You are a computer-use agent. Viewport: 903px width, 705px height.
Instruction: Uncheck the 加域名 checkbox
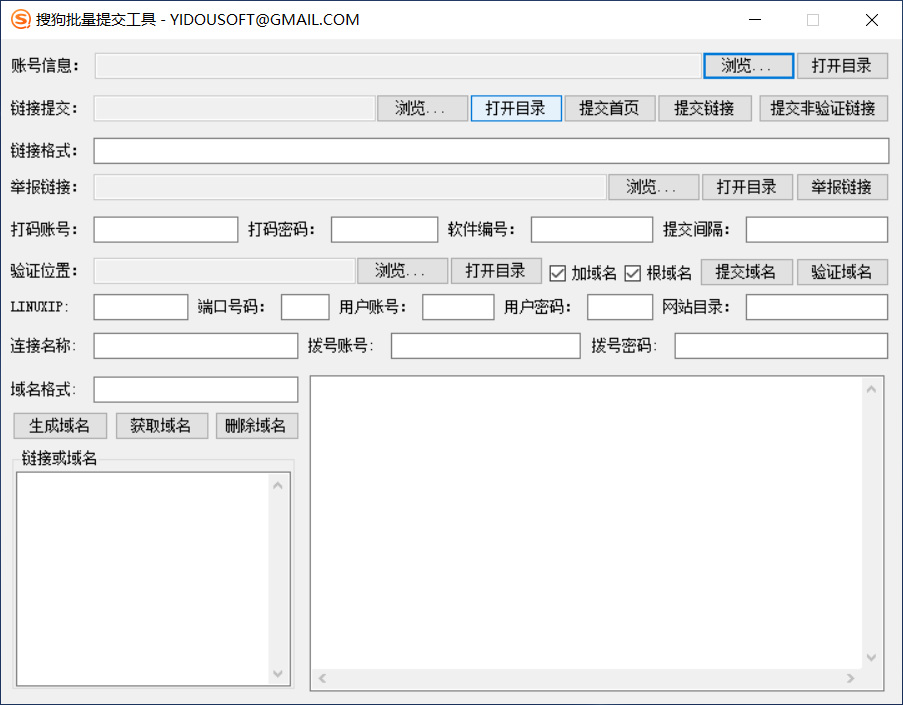(x=557, y=273)
